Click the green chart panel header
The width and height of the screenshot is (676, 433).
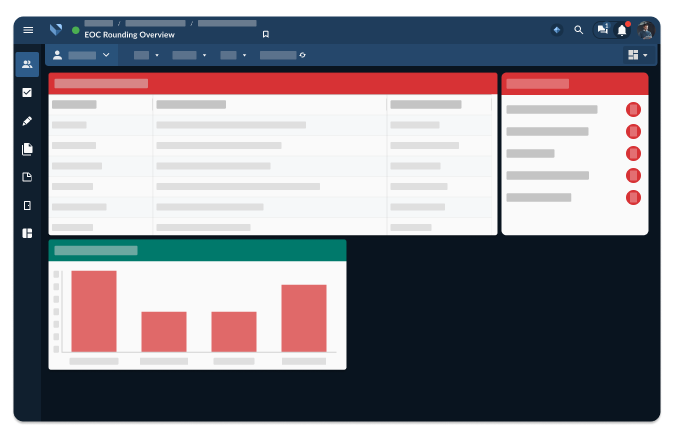[x=197, y=250]
